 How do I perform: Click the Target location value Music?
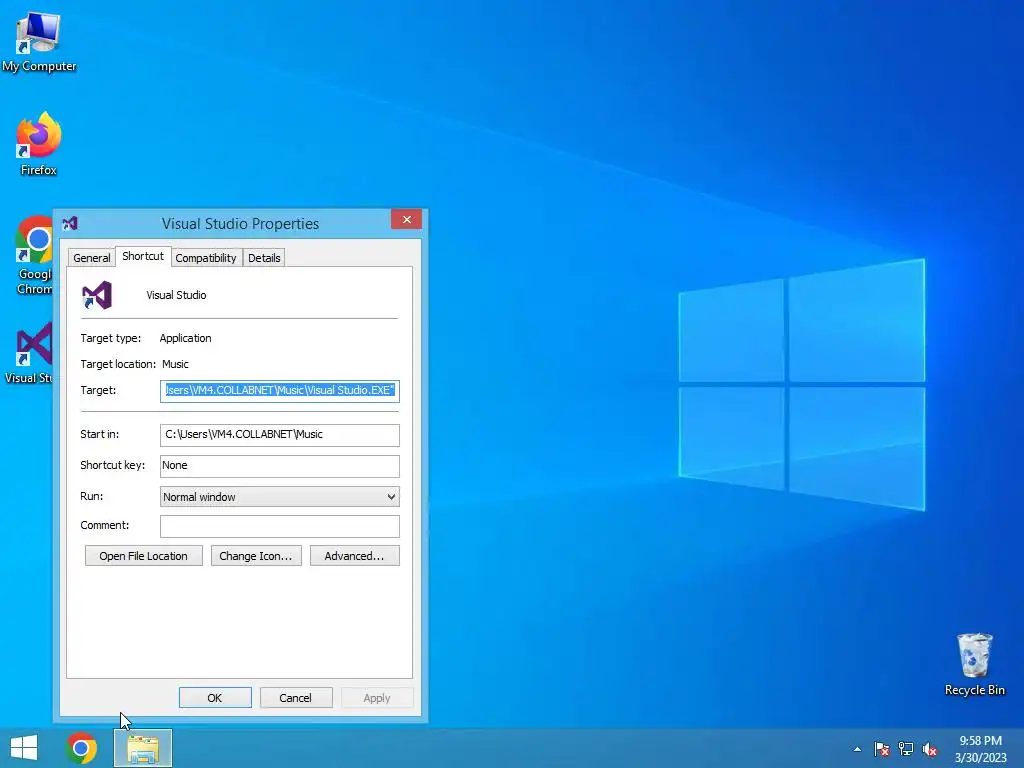coord(175,364)
